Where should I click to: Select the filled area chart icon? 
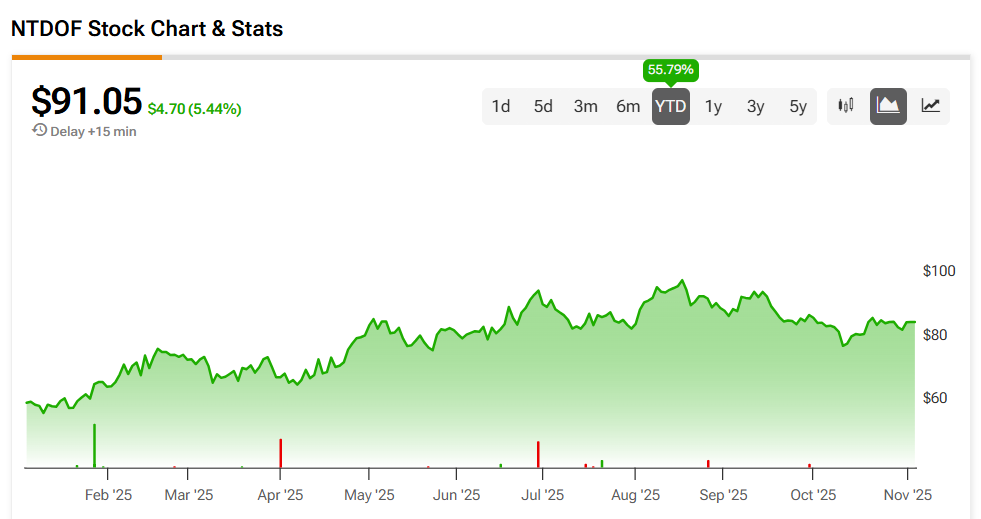[888, 106]
